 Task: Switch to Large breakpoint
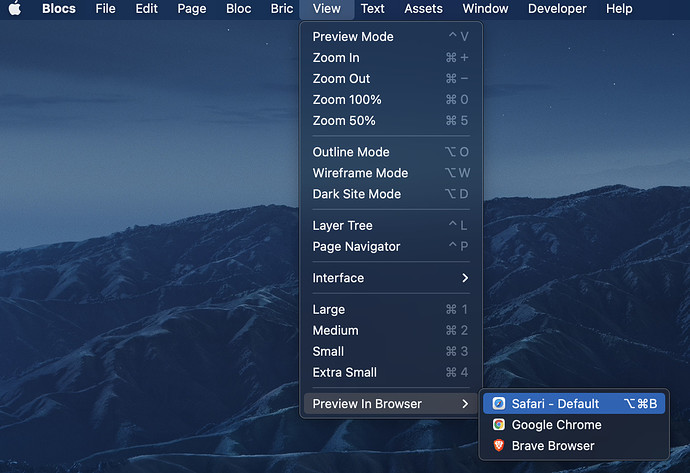pyautogui.click(x=391, y=309)
